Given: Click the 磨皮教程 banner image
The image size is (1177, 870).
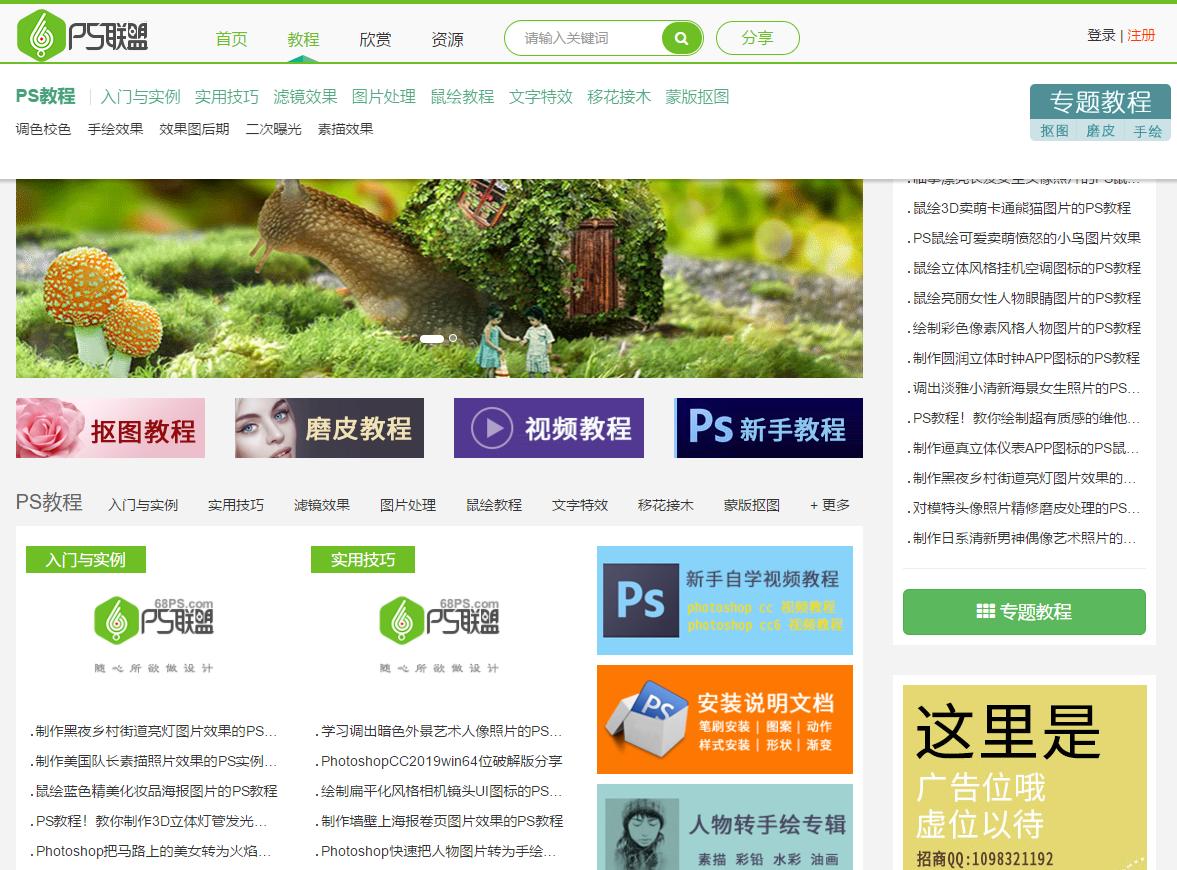Looking at the screenshot, I should point(328,428).
